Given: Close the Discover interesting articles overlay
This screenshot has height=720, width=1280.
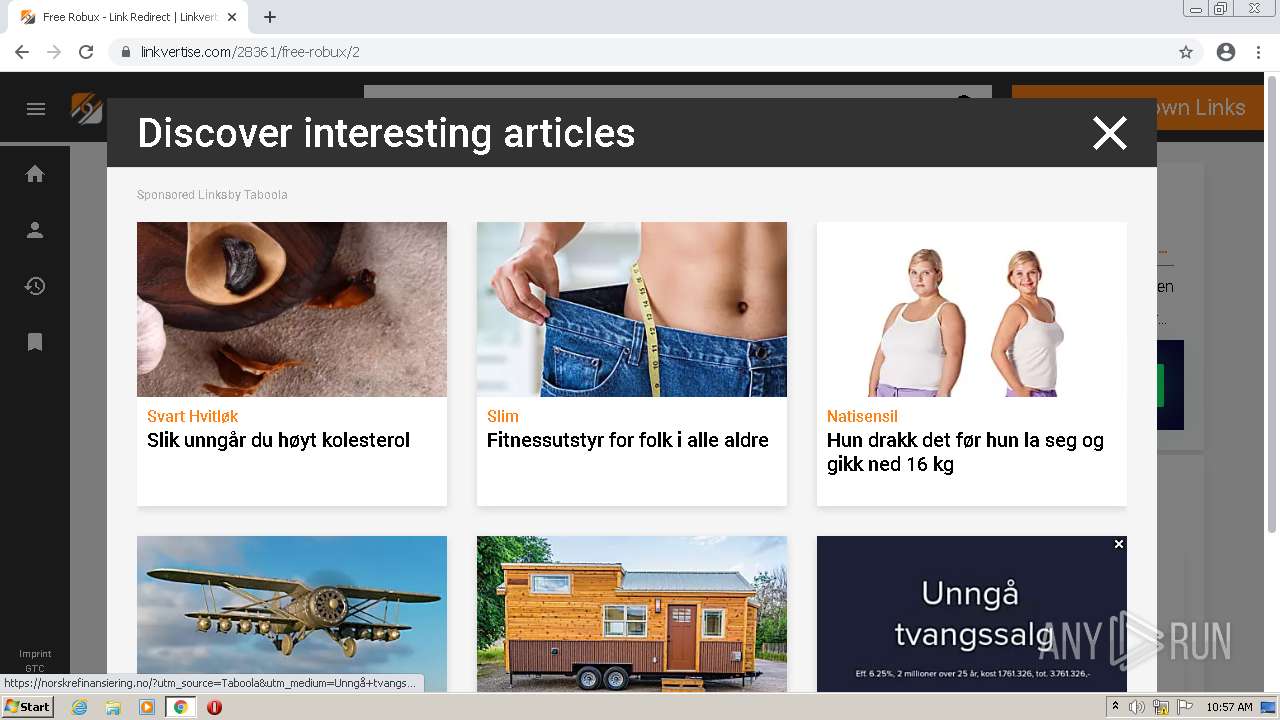Looking at the screenshot, I should pos(1109,133).
